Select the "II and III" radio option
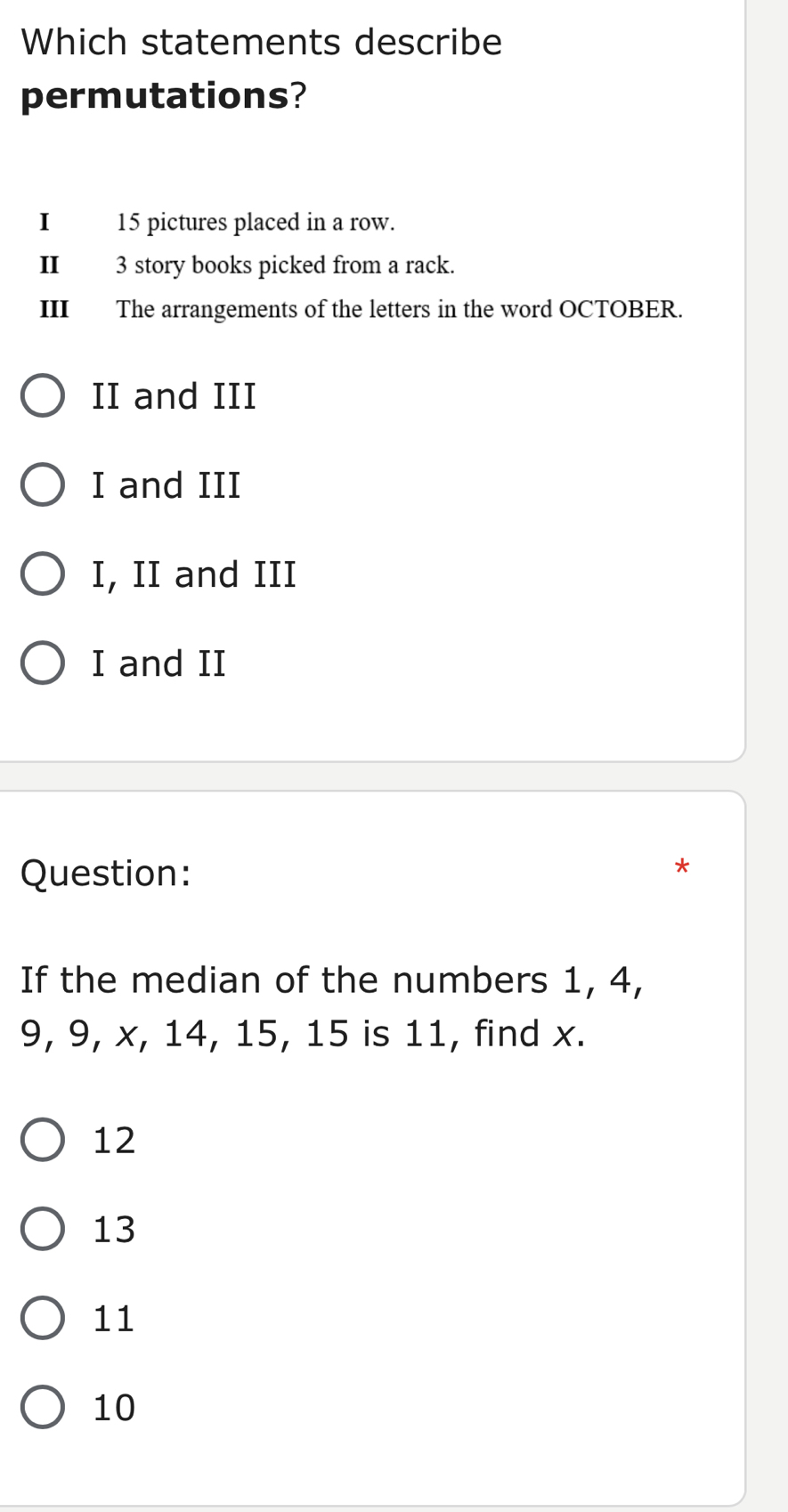 click(x=43, y=396)
